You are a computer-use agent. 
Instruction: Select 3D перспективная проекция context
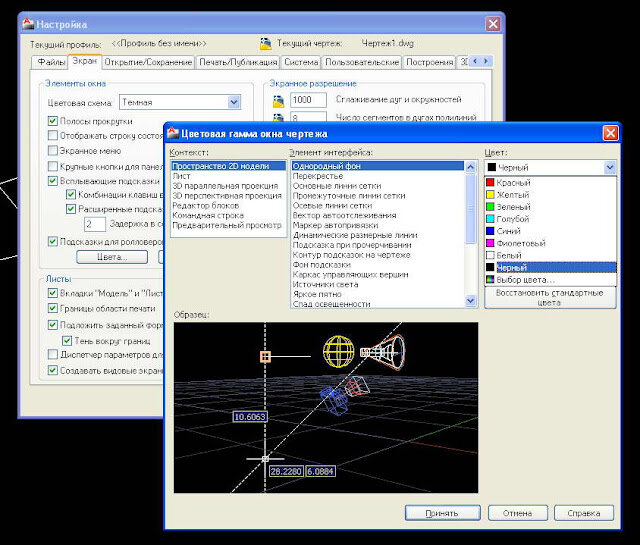(227, 196)
